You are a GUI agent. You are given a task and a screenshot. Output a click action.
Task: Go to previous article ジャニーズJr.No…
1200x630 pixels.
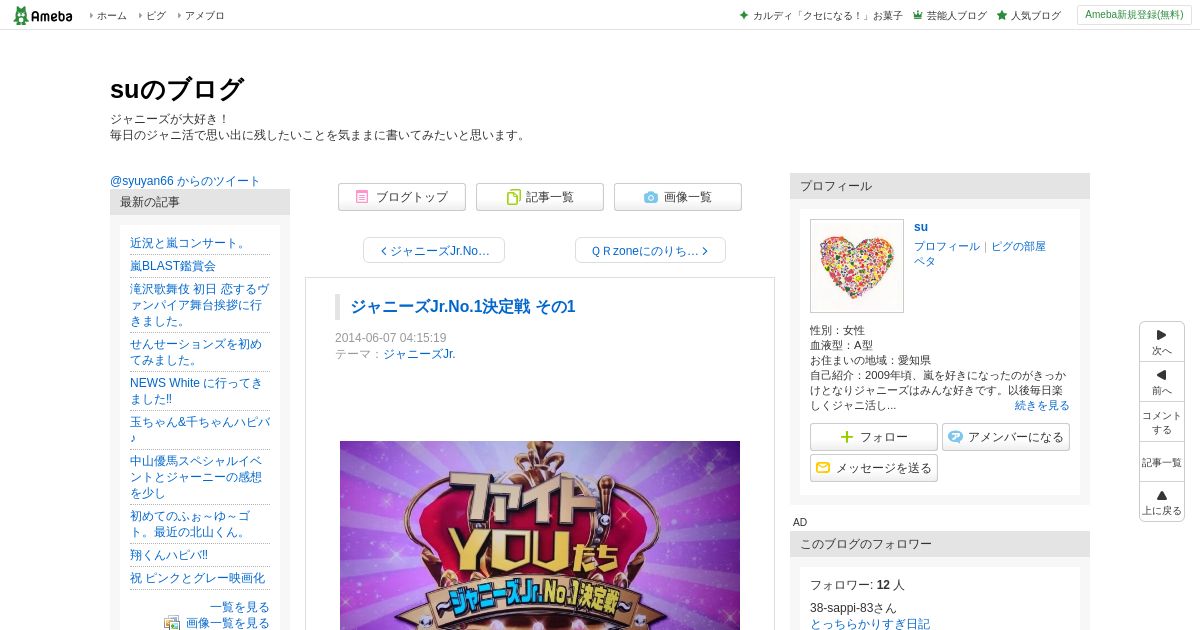point(434,250)
